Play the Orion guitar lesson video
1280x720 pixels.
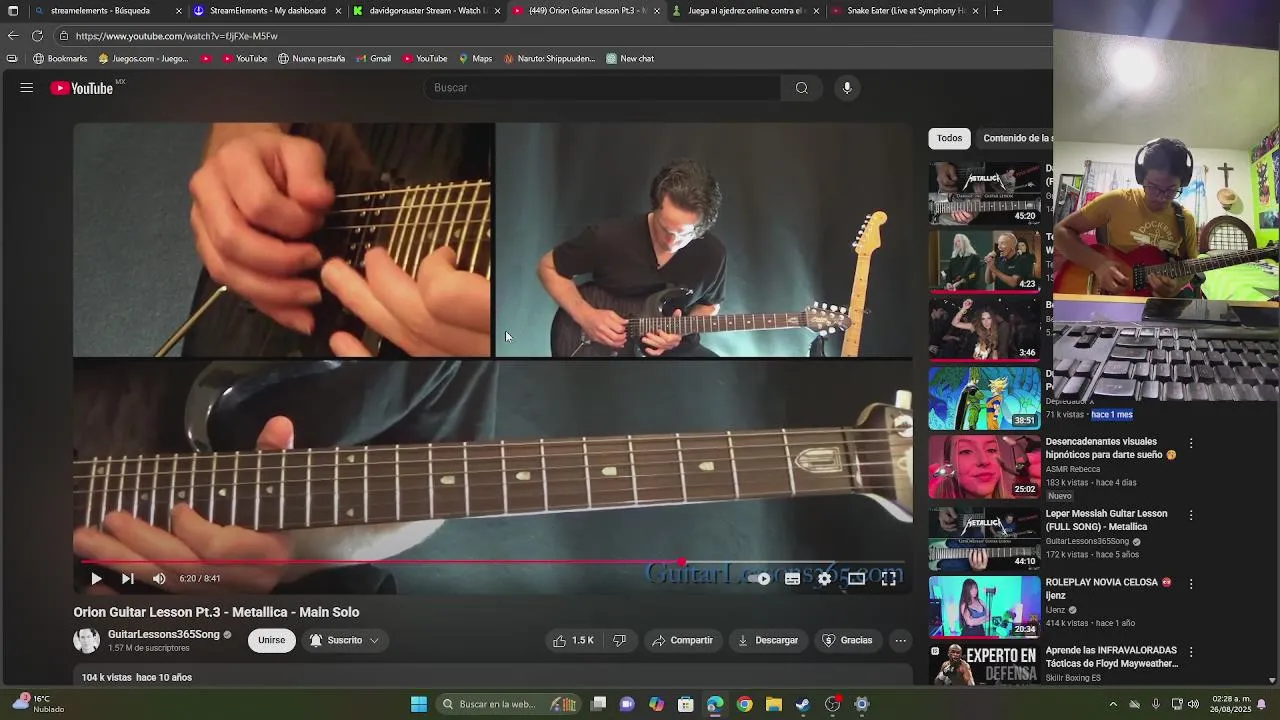(96, 578)
